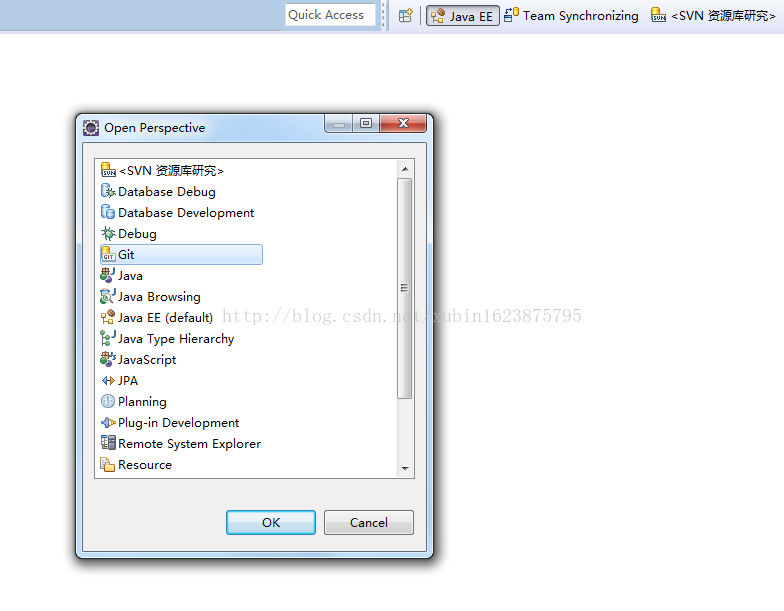Minimize the Open Perspective dialog

(x=339, y=124)
